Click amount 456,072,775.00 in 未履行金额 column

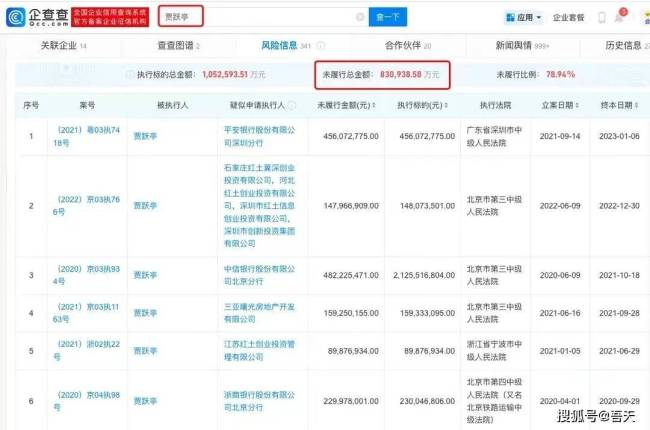(351, 136)
